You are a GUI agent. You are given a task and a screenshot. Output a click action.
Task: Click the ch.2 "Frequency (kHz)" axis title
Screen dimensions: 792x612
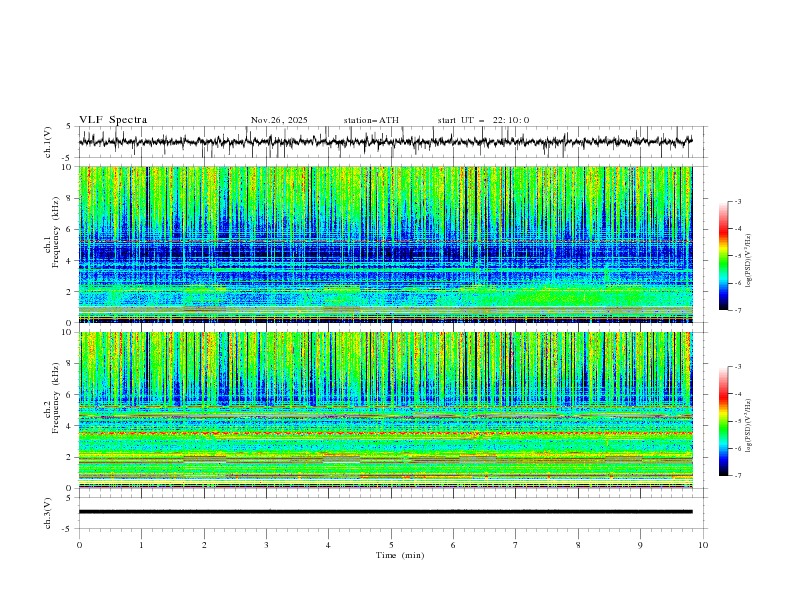pyautogui.click(x=56, y=397)
